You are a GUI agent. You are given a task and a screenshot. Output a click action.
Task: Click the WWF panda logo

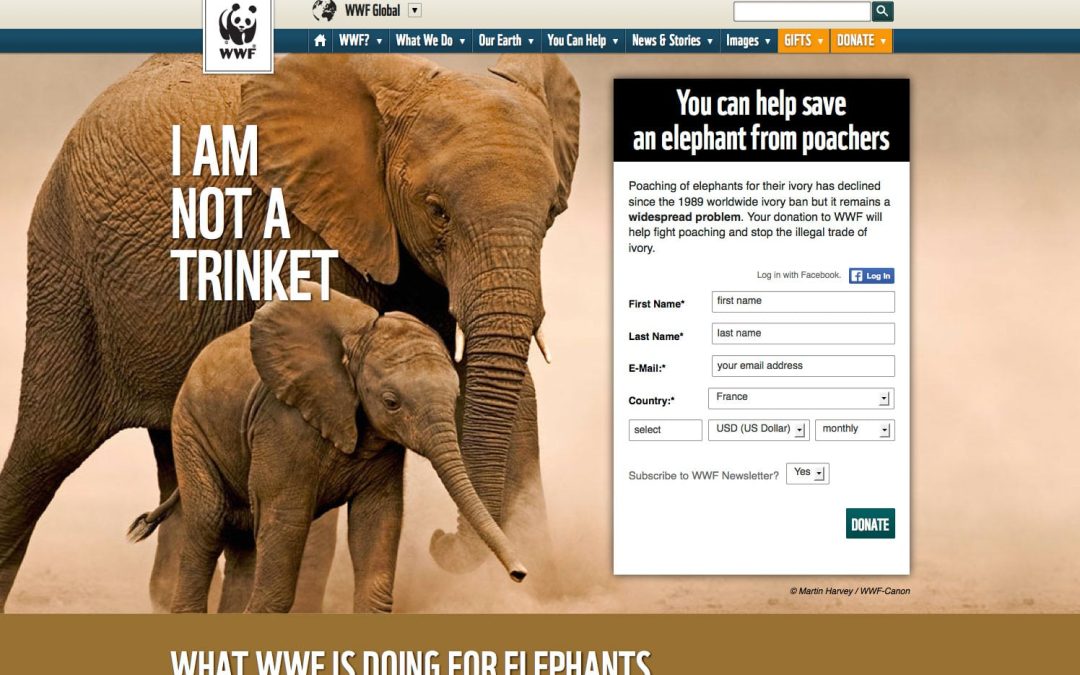pyautogui.click(x=238, y=34)
